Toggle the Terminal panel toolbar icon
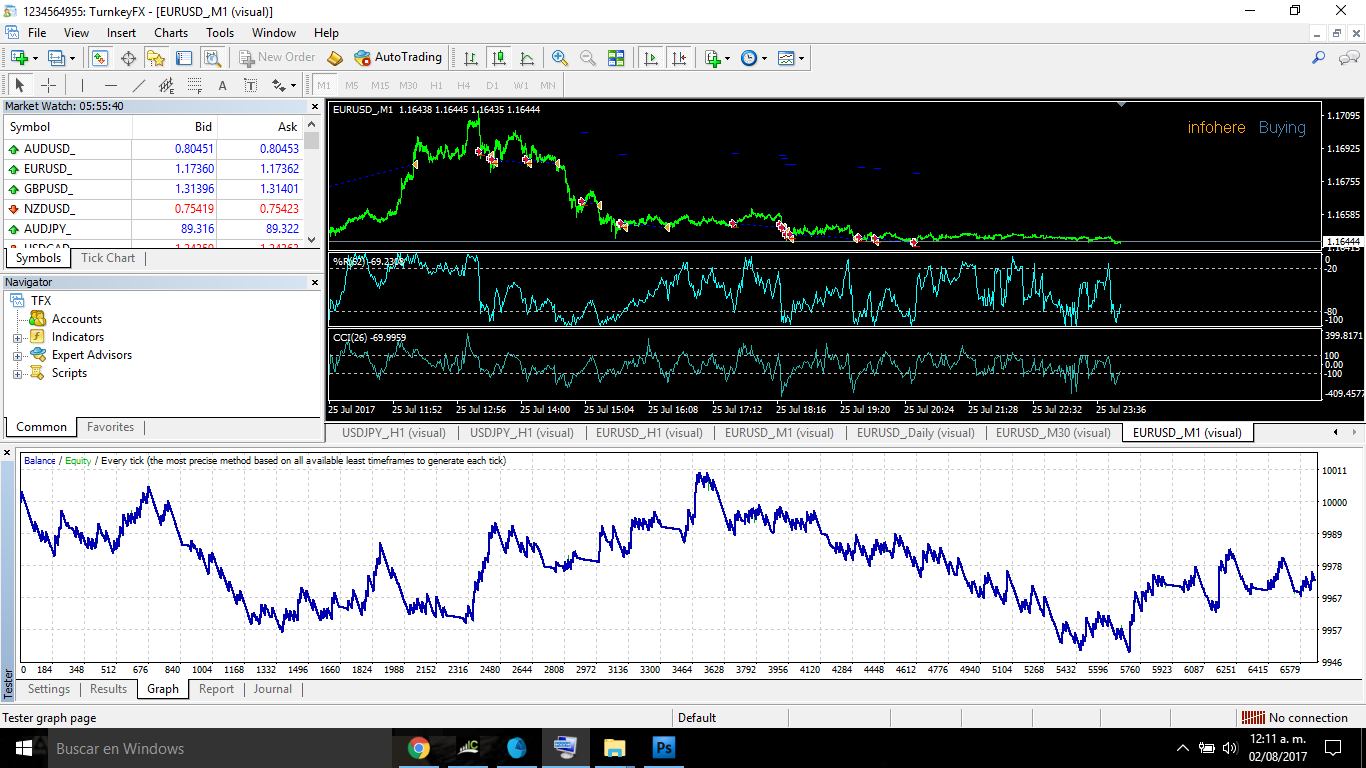The image size is (1366, 768). tap(183, 58)
